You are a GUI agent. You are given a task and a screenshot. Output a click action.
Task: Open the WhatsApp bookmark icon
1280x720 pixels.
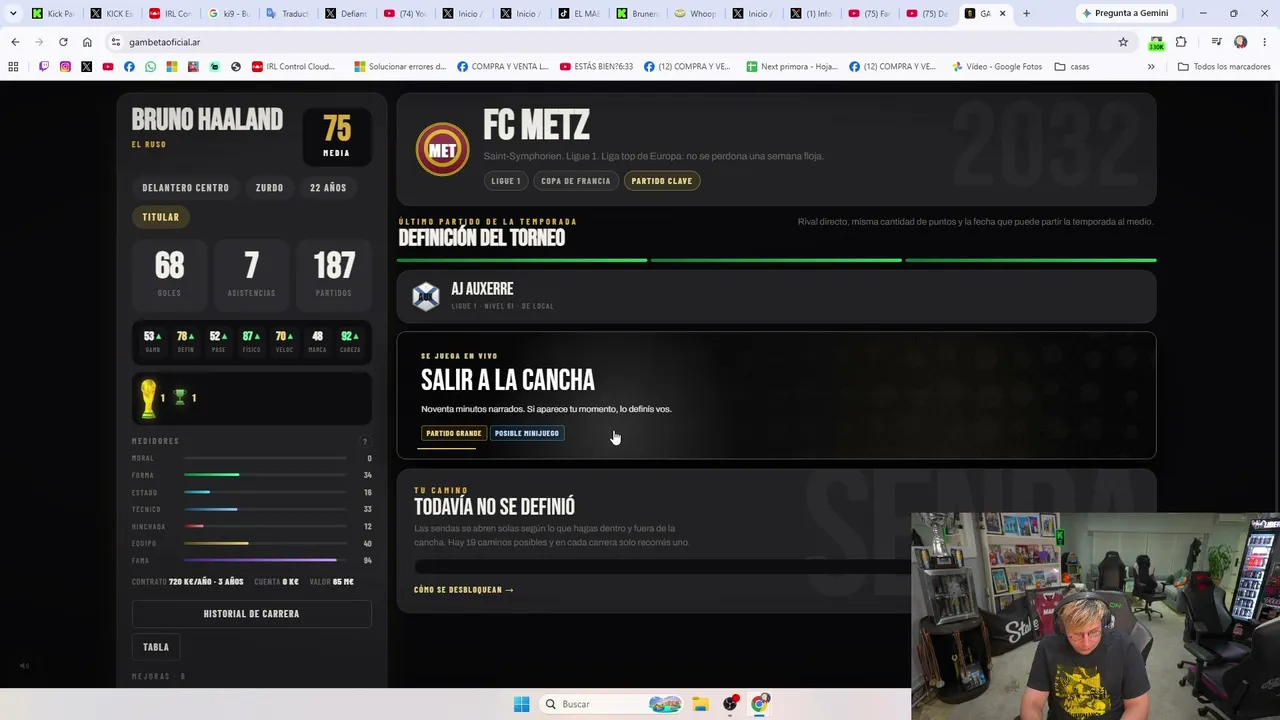[150, 67]
